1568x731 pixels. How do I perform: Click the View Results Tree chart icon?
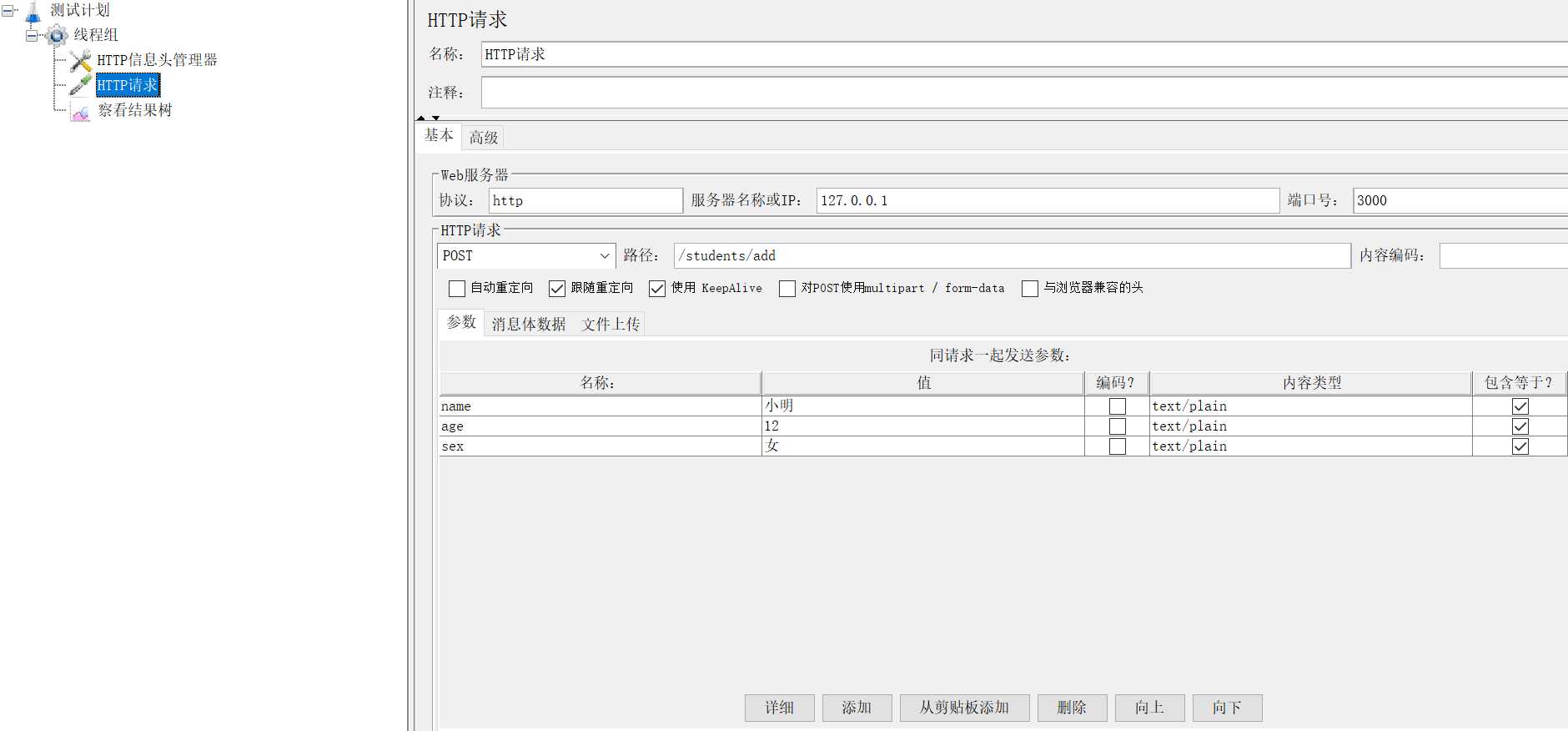[x=81, y=111]
